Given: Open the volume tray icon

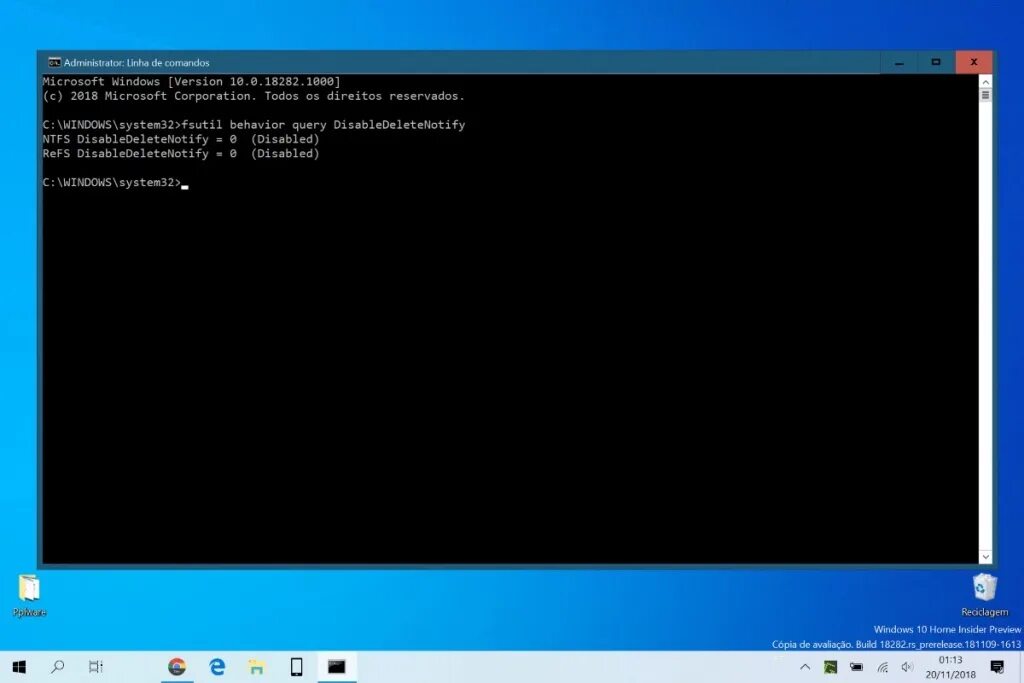Looking at the screenshot, I should (906, 666).
